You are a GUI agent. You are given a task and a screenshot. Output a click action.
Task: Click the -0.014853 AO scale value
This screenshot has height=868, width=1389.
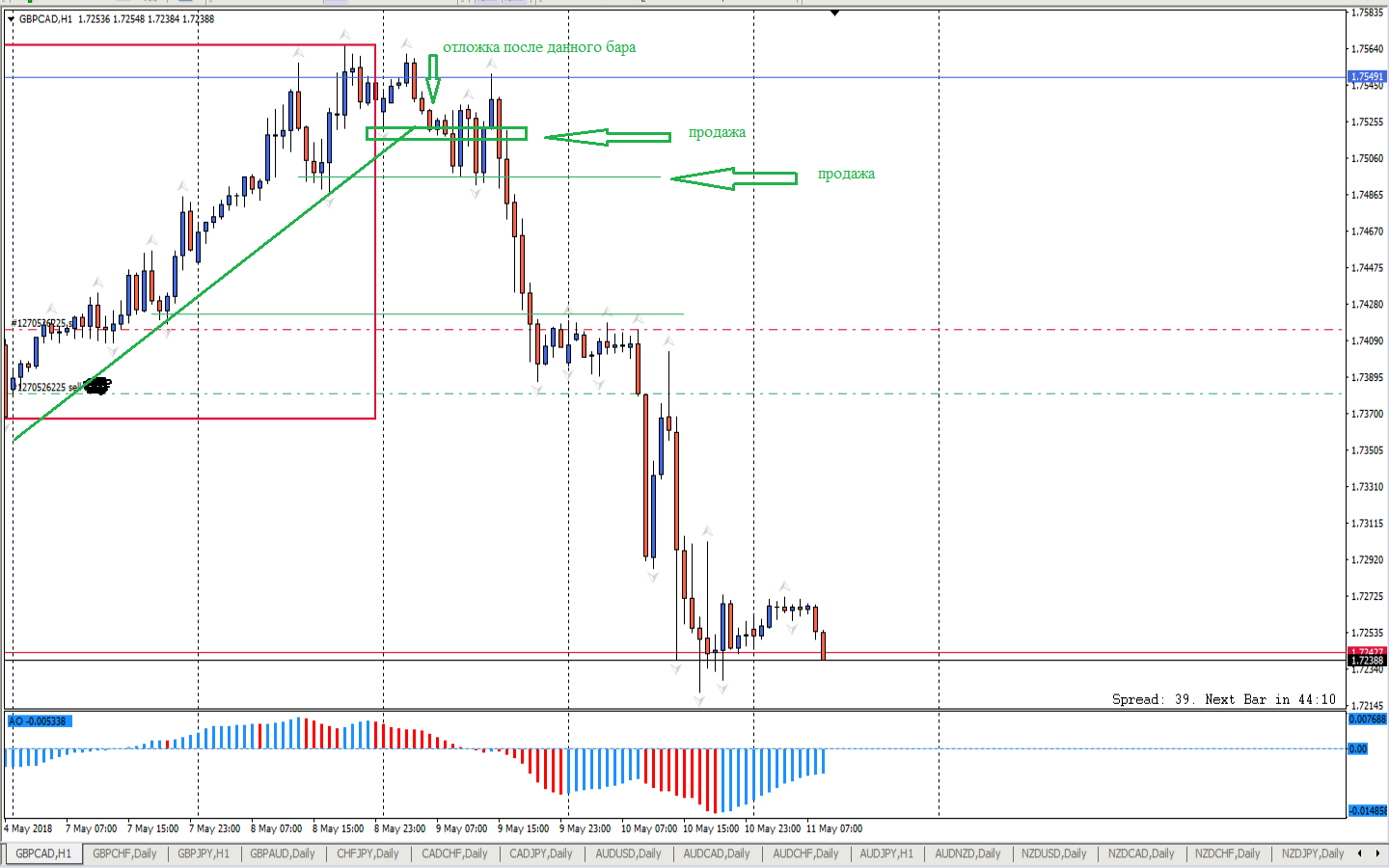[1367, 811]
